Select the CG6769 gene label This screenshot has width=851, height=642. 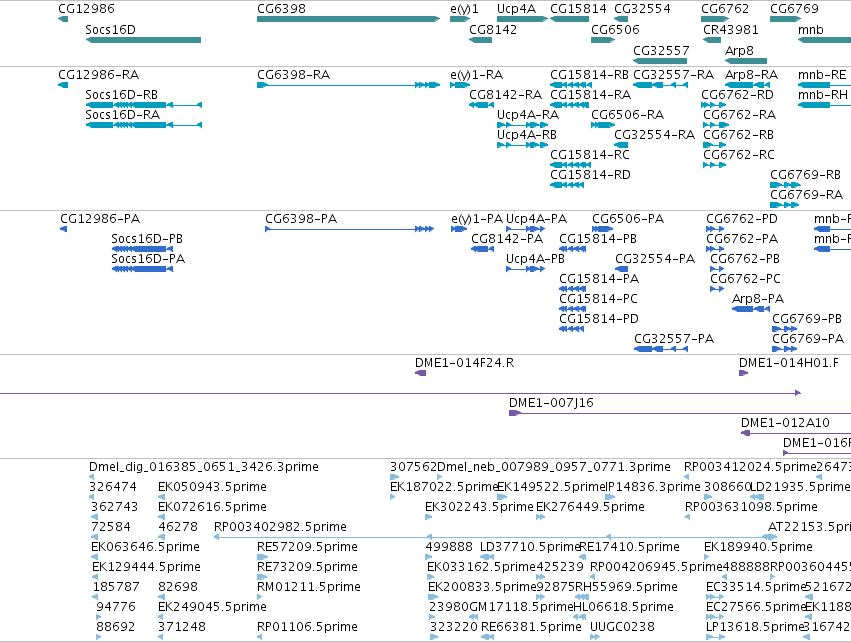tap(794, 9)
